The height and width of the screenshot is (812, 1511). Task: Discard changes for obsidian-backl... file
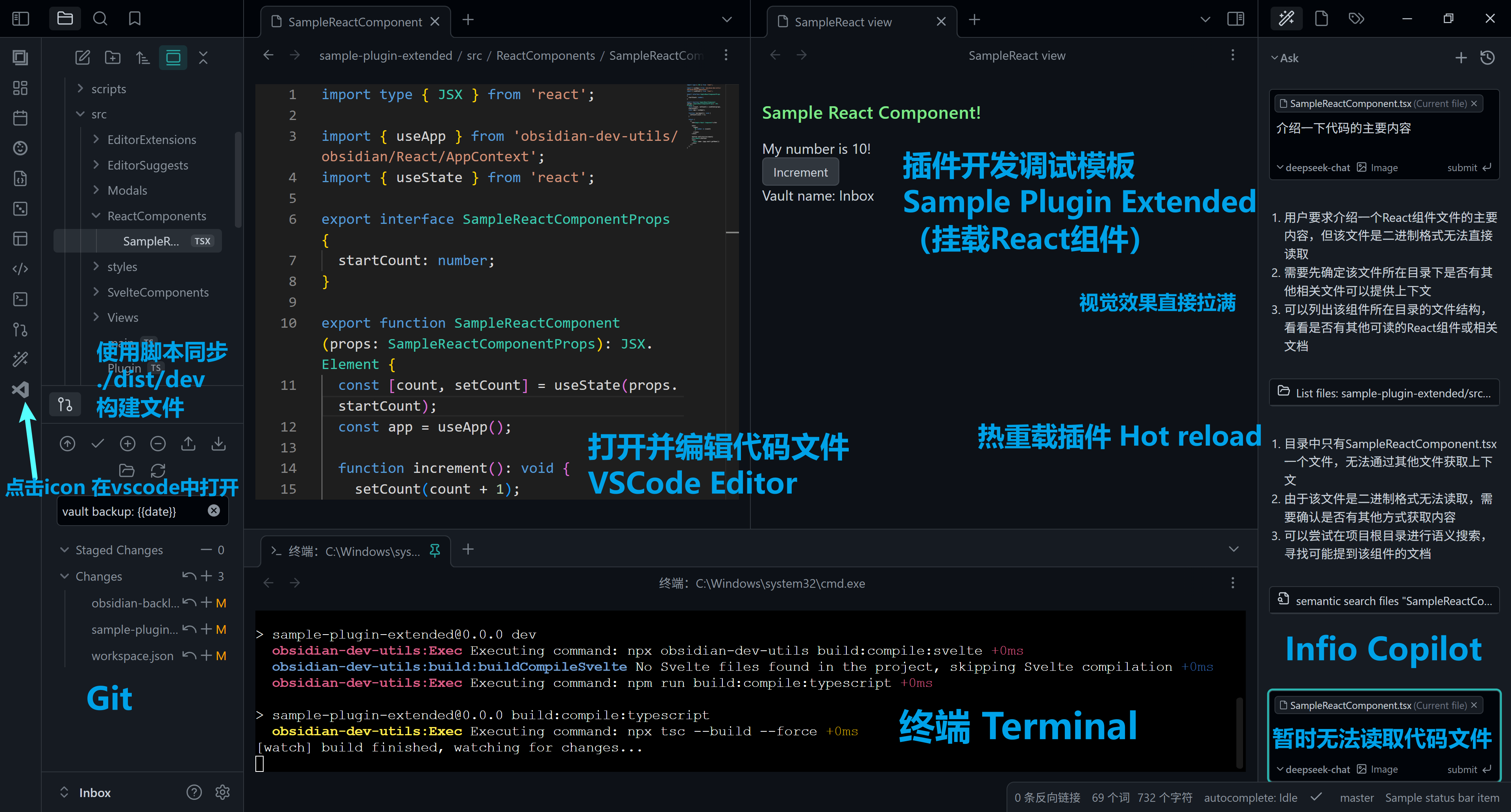point(189,603)
